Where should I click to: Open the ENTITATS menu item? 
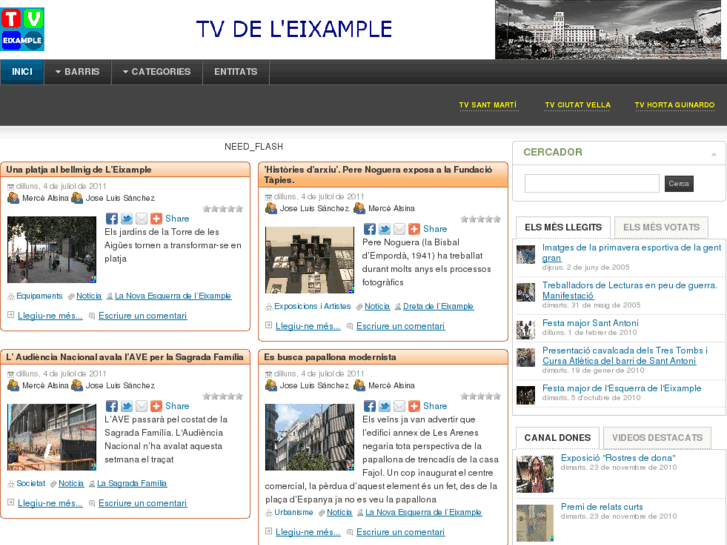coord(236,72)
